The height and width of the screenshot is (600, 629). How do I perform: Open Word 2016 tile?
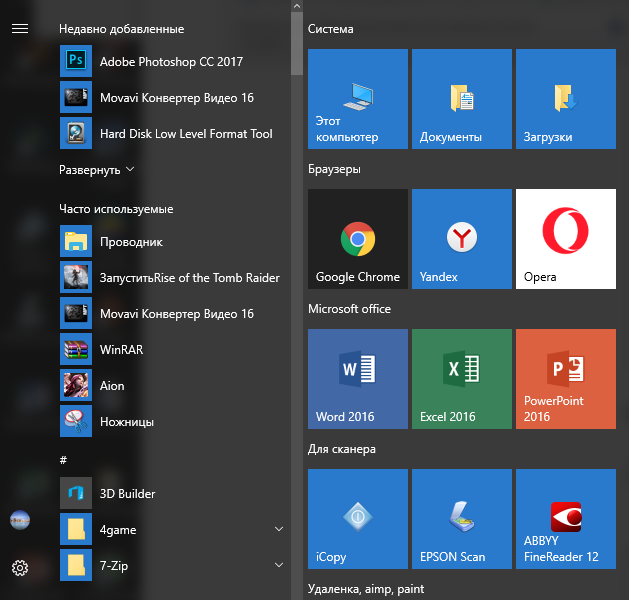click(358, 379)
